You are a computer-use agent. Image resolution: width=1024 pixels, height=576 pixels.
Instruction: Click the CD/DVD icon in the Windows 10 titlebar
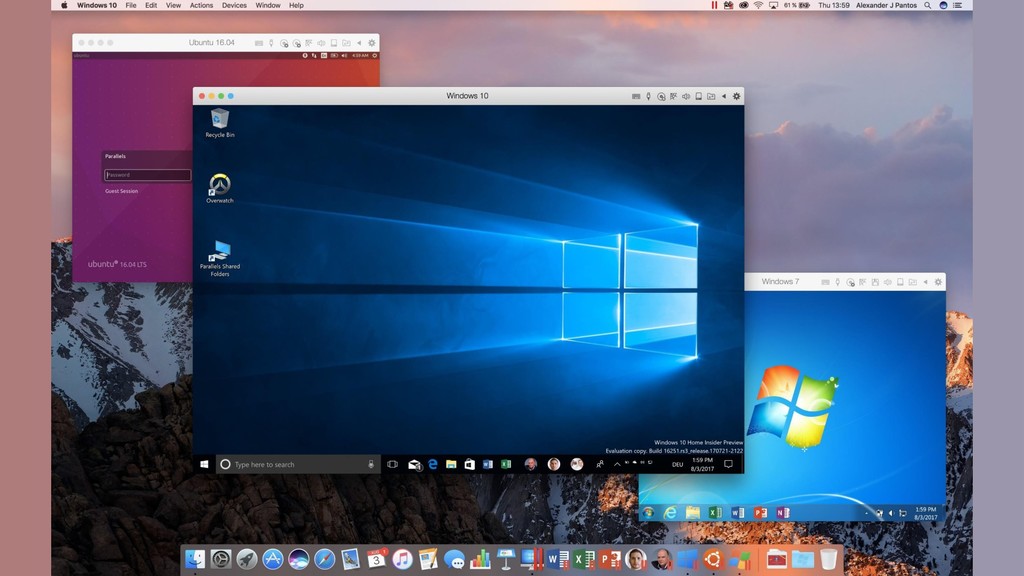(x=661, y=96)
